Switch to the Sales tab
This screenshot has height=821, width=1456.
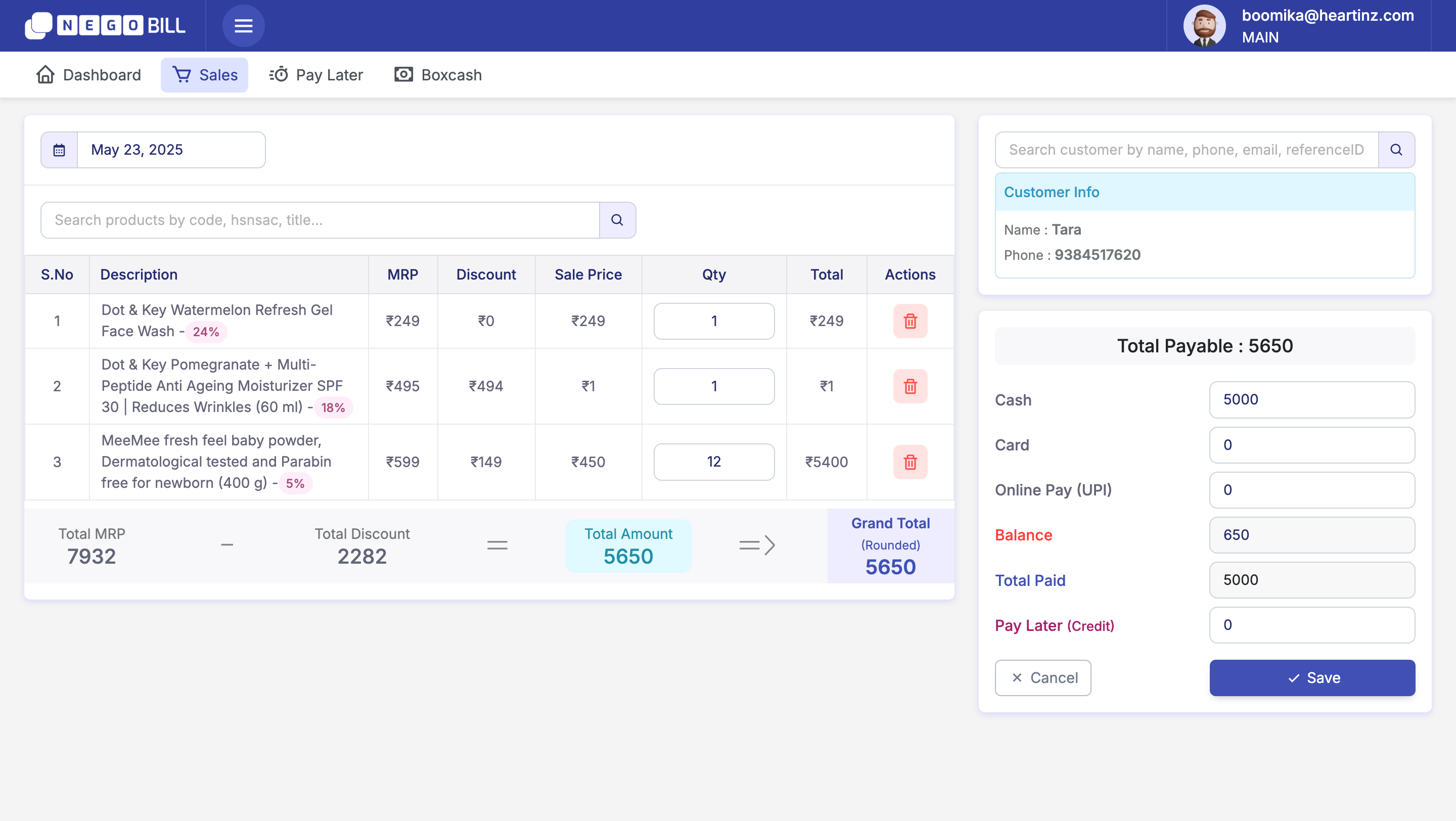tap(205, 75)
